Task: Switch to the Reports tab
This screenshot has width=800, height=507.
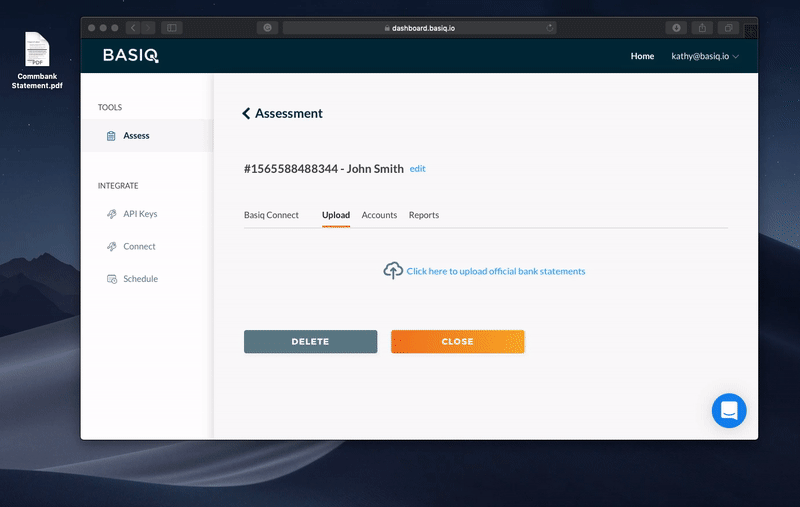Action: tap(423, 215)
